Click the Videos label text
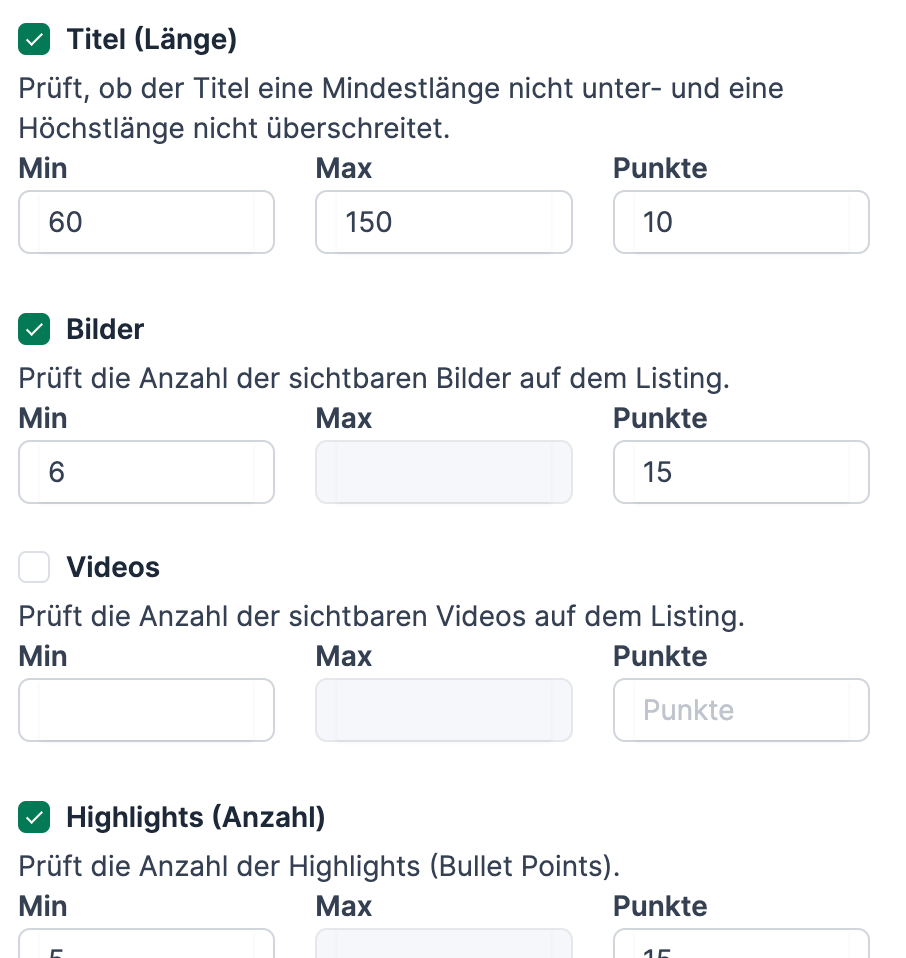 pyautogui.click(x=113, y=567)
